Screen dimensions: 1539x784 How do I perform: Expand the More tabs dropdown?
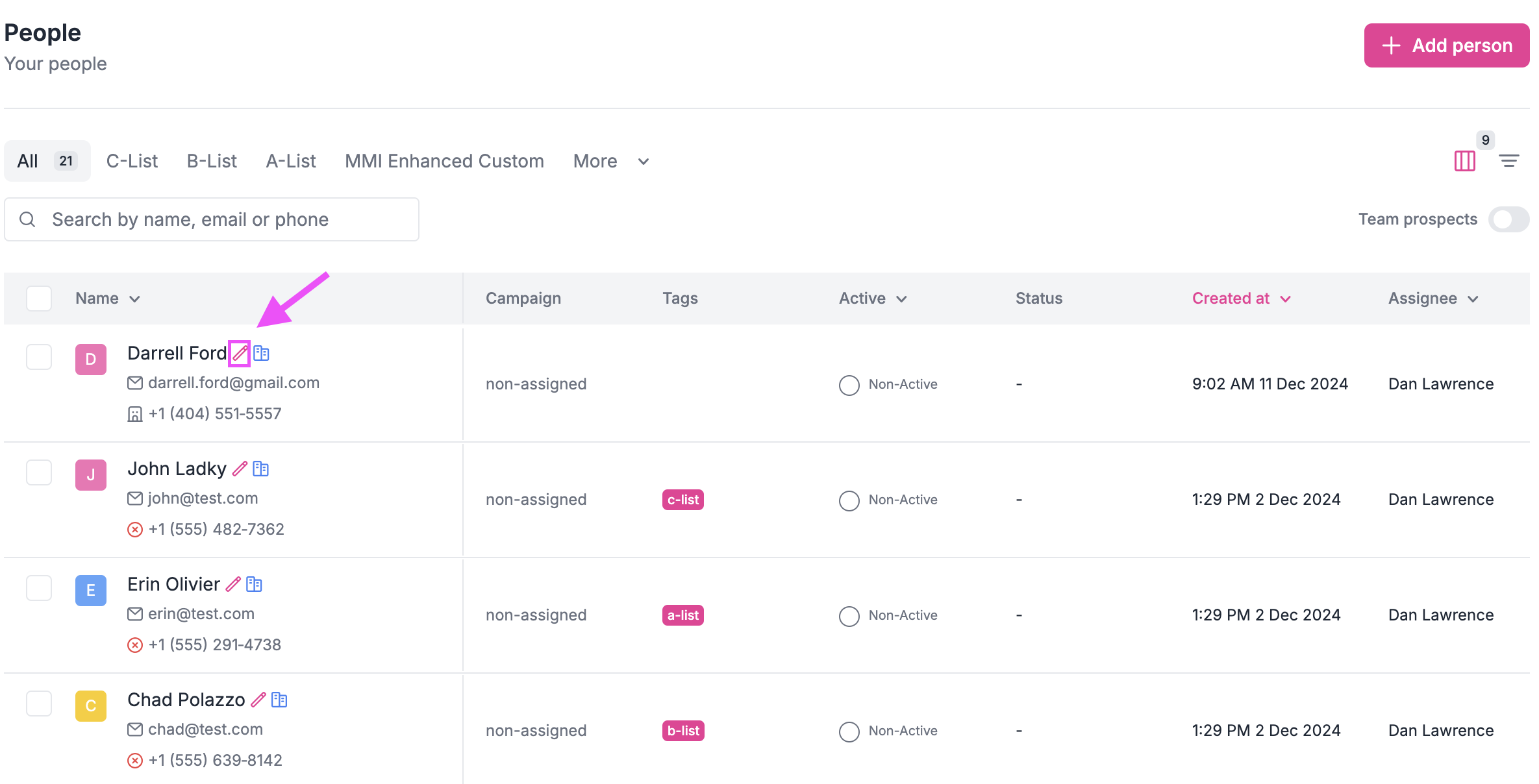(611, 161)
